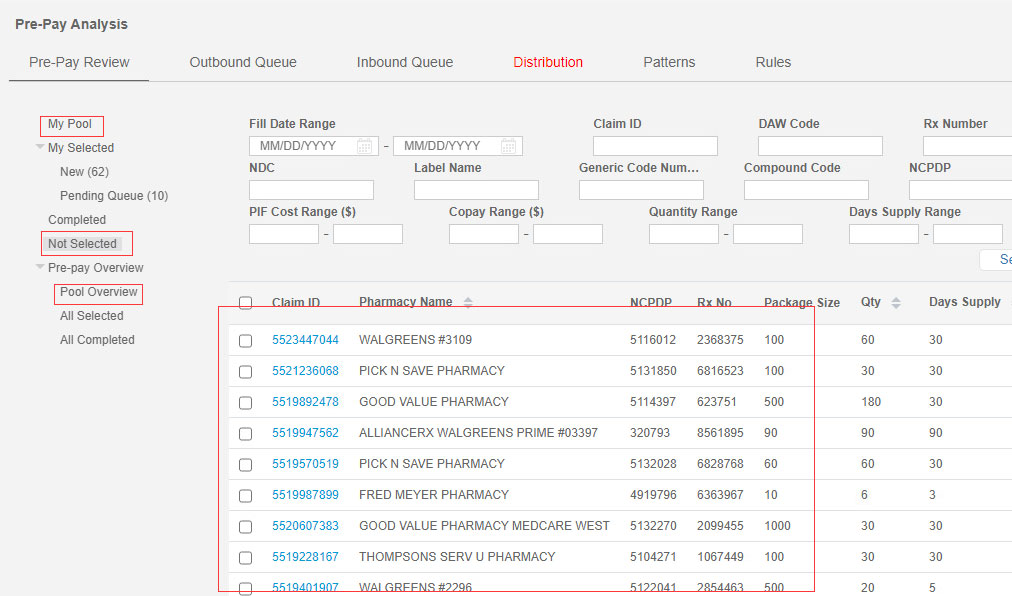Screen dimensions: 1012x596
Task: Focus the Quantity Range maximum field
Action: pos(768,234)
